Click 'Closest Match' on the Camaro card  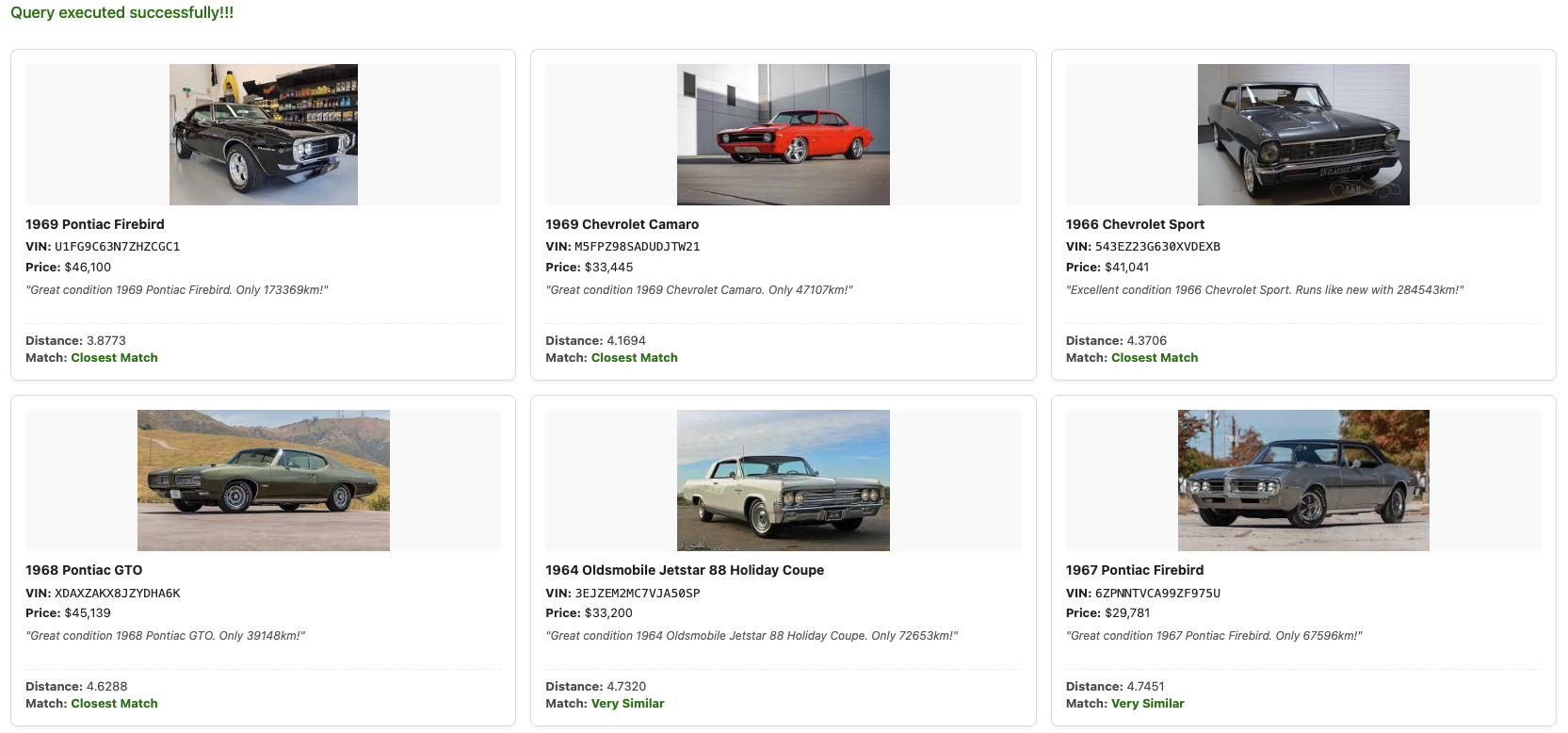pos(635,358)
